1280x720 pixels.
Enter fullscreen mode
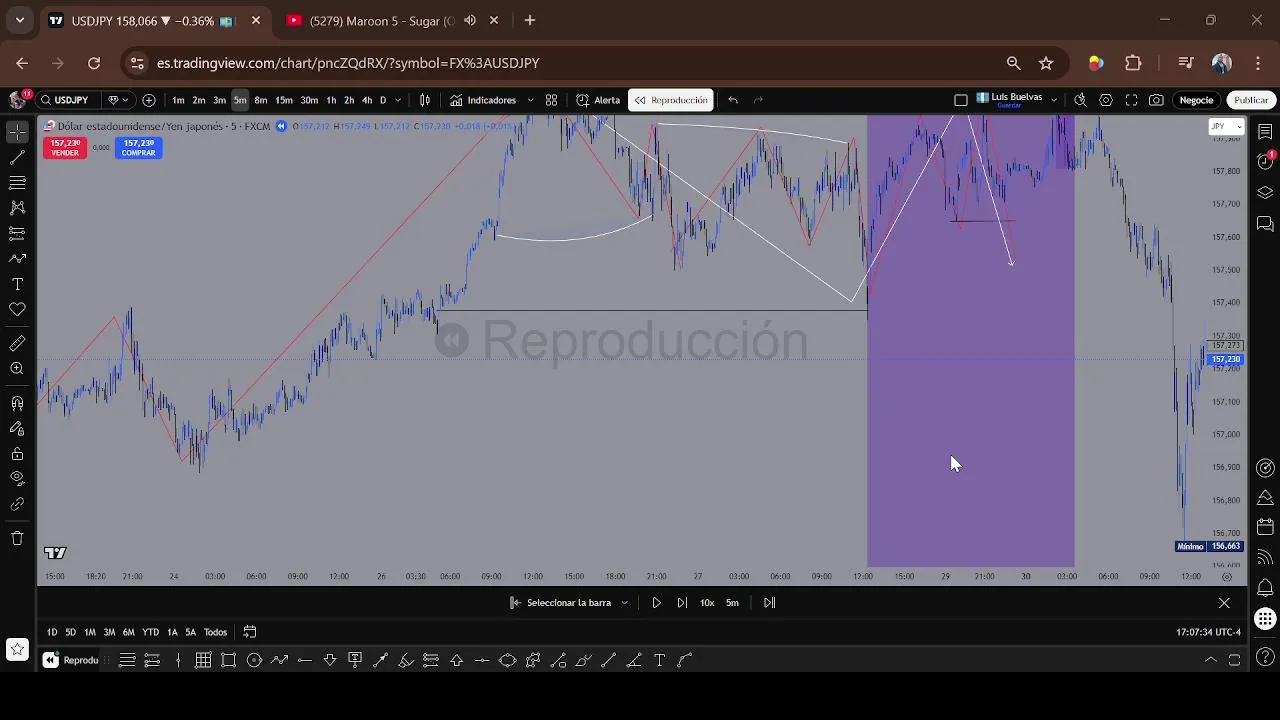point(1131,100)
